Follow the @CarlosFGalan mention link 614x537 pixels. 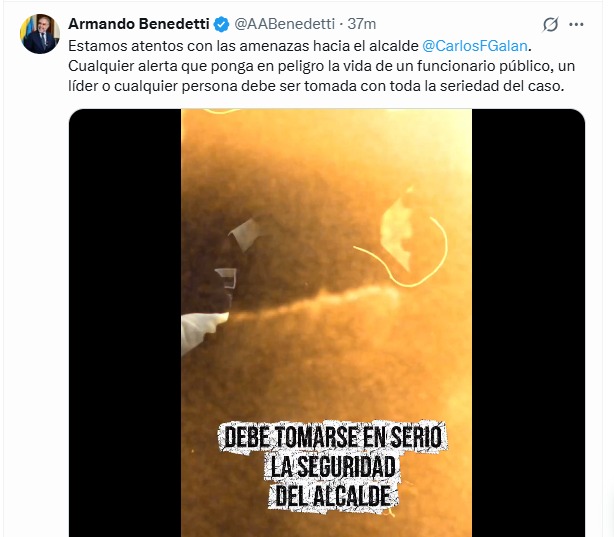pyautogui.click(x=475, y=46)
